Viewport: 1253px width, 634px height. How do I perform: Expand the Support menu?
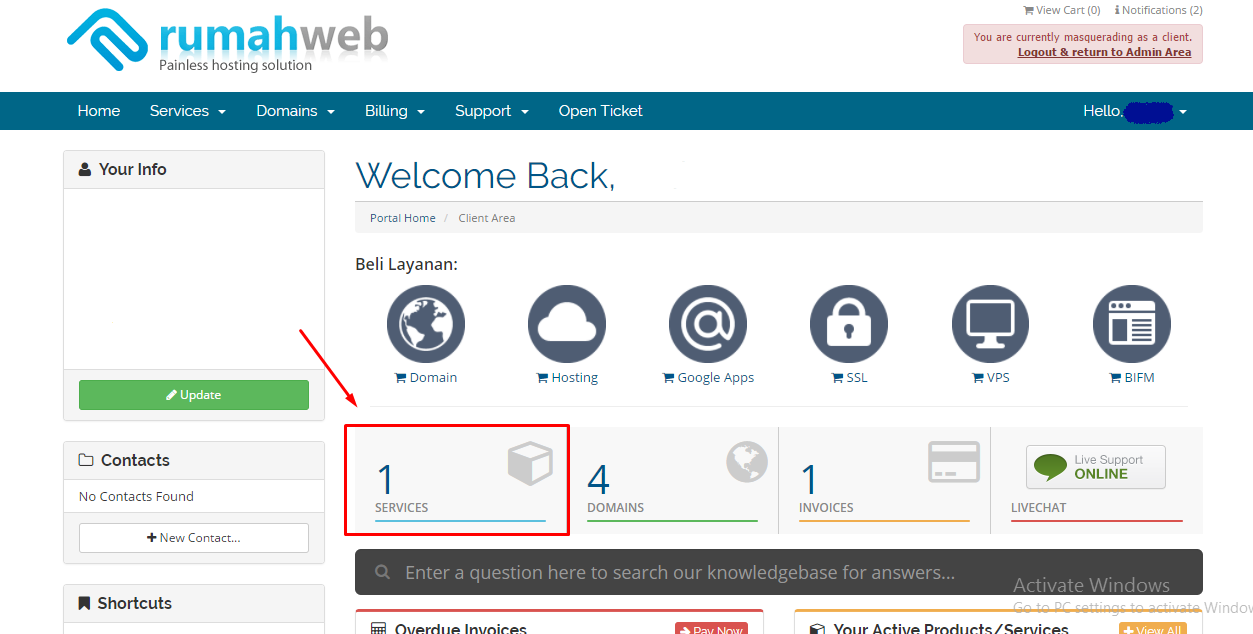click(491, 111)
